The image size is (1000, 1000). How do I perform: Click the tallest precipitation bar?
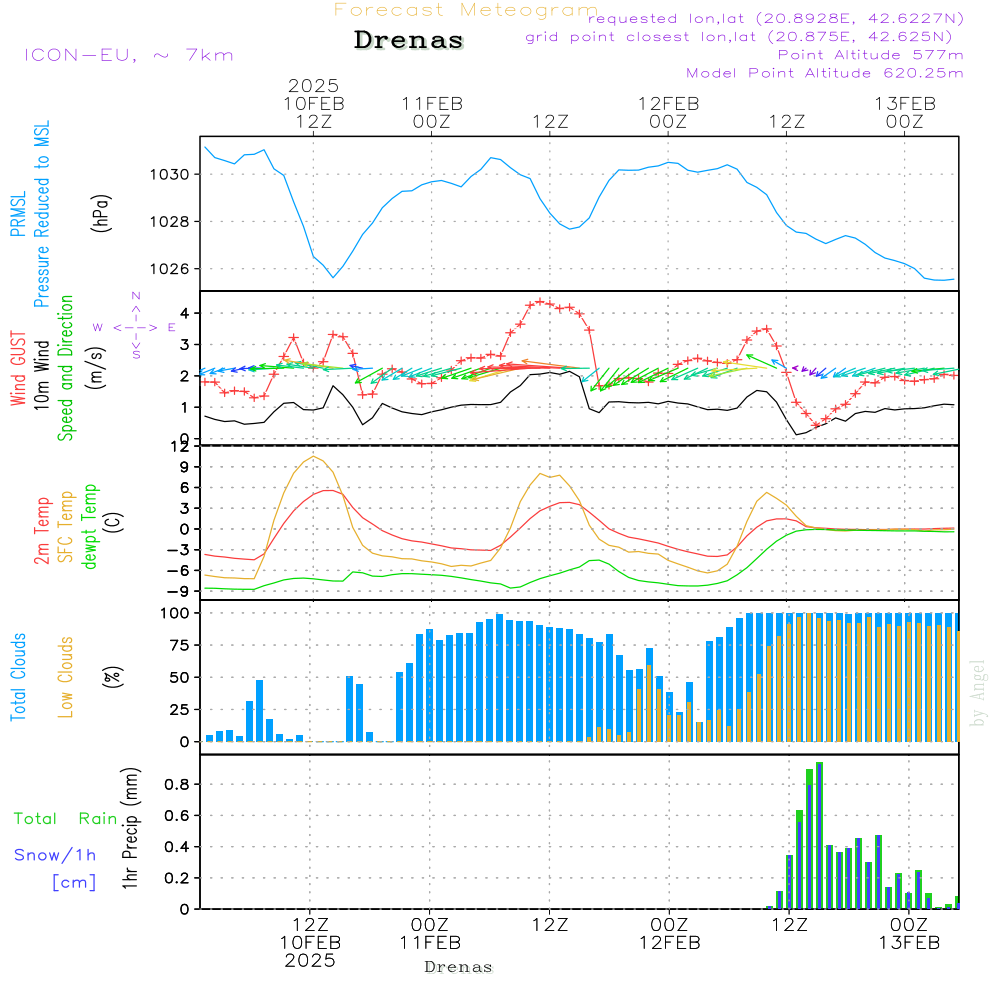[819, 835]
